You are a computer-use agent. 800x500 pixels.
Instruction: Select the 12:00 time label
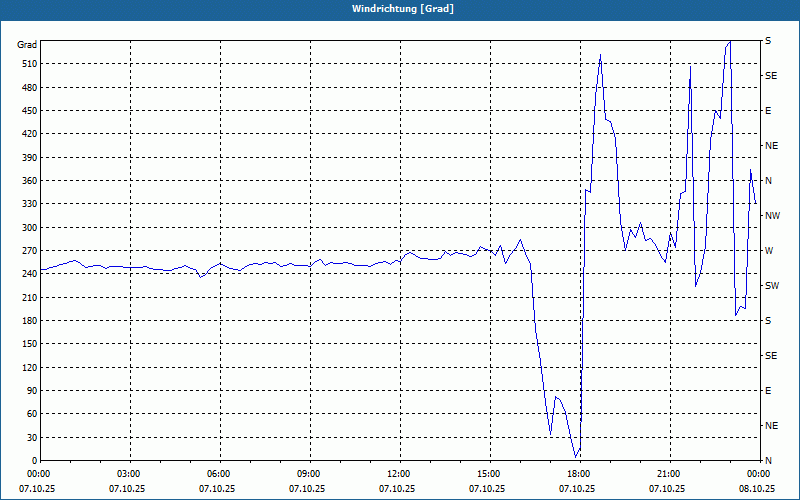(x=400, y=473)
